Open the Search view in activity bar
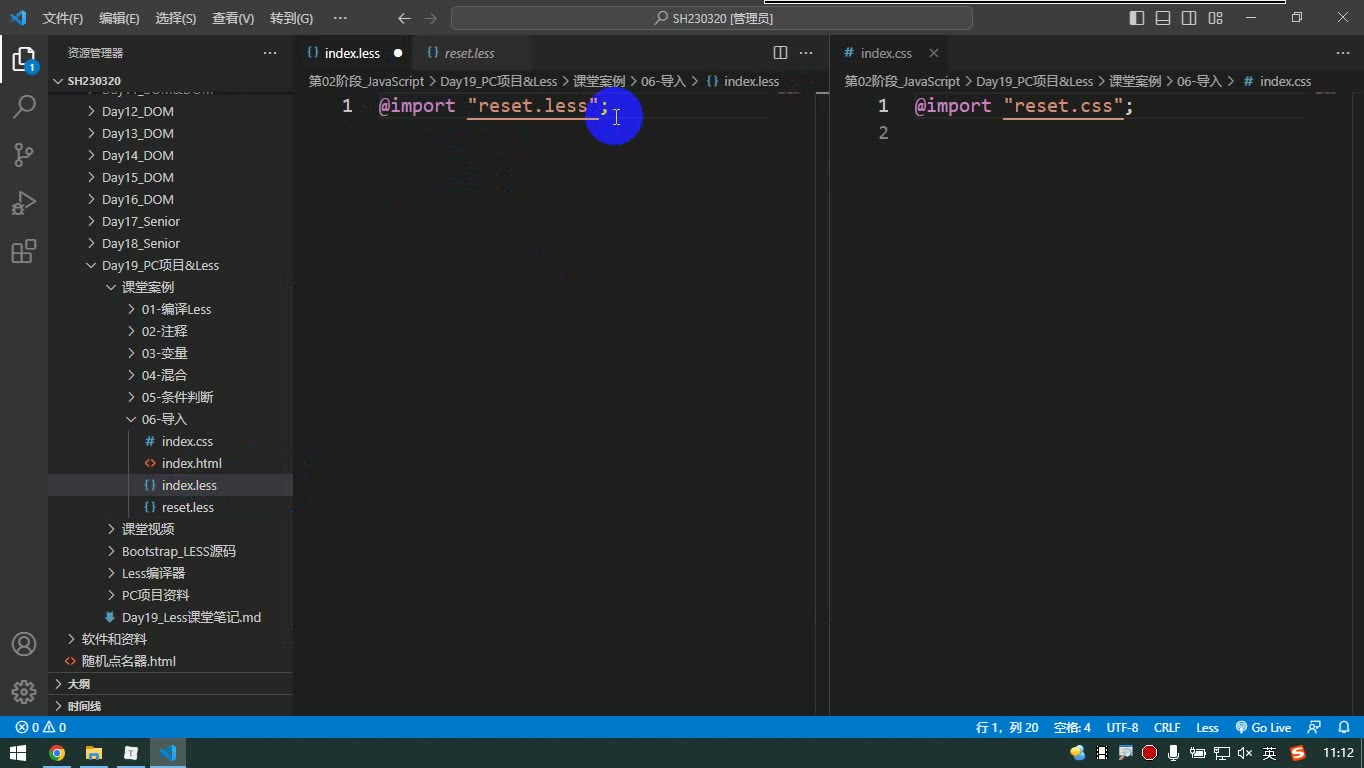The height and width of the screenshot is (768, 1364). point(24,106)
